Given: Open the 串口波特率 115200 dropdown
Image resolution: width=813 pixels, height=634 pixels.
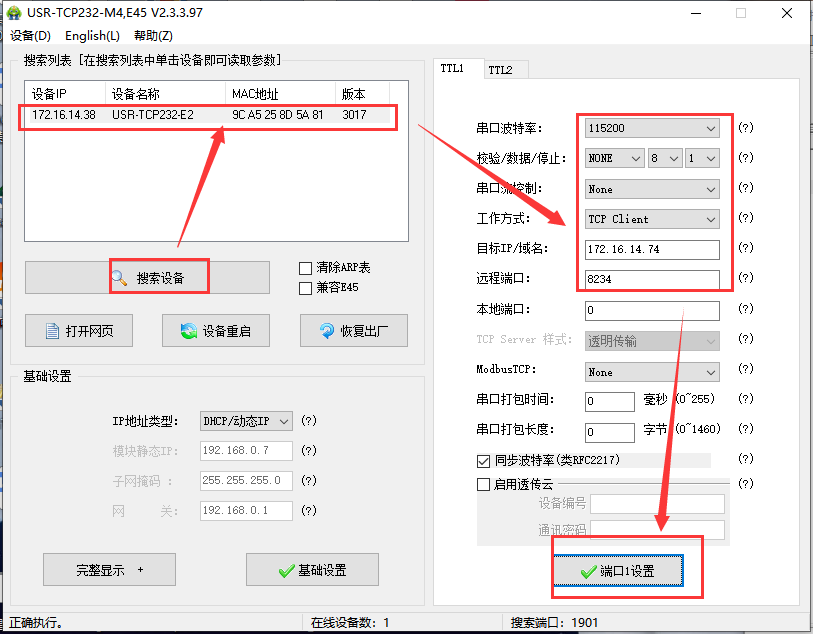Looking at the screenshot, I should point(710,129).
